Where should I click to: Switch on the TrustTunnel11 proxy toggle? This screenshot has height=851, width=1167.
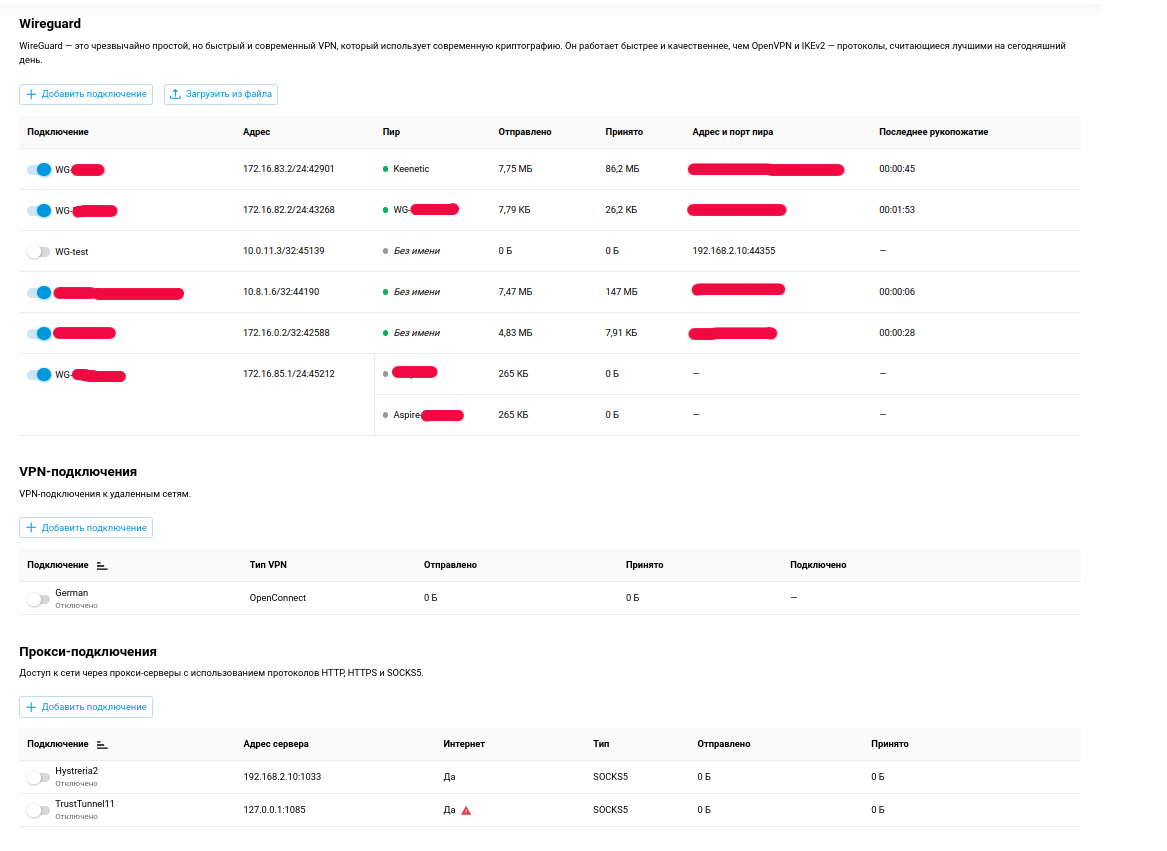coord(38,810)
